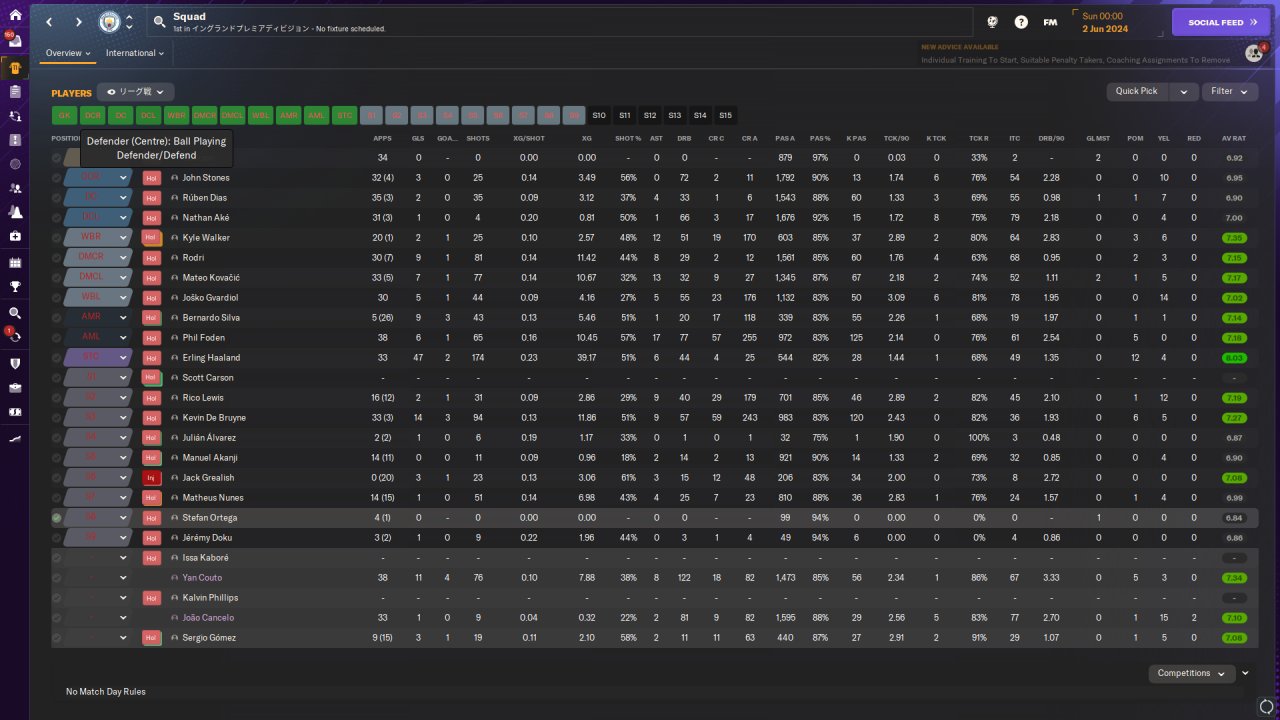Open the Medical Centre first-aid icon
Image resolution: width=1280 pixels, height=720 pixels.
pyautogui.click(x=14, y=236)
